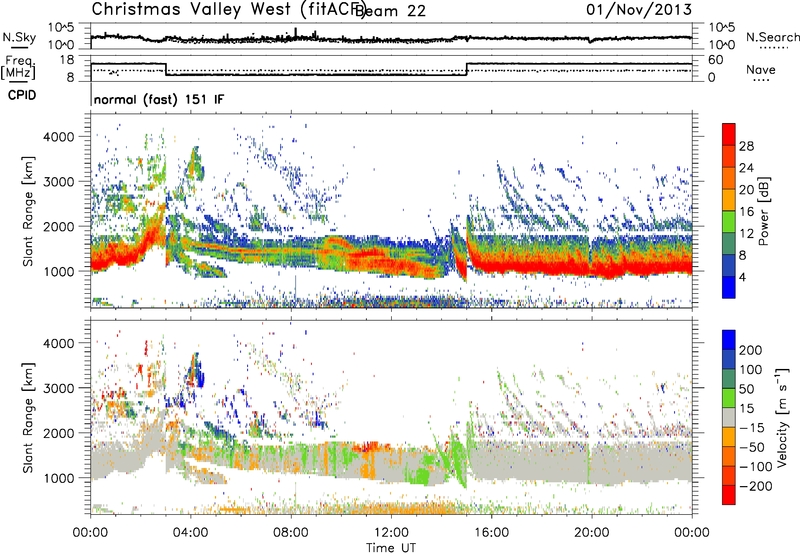Select the 'N.Sky' legend label
The height and width of the screenshot is (554, 800).
click(19, 37)
